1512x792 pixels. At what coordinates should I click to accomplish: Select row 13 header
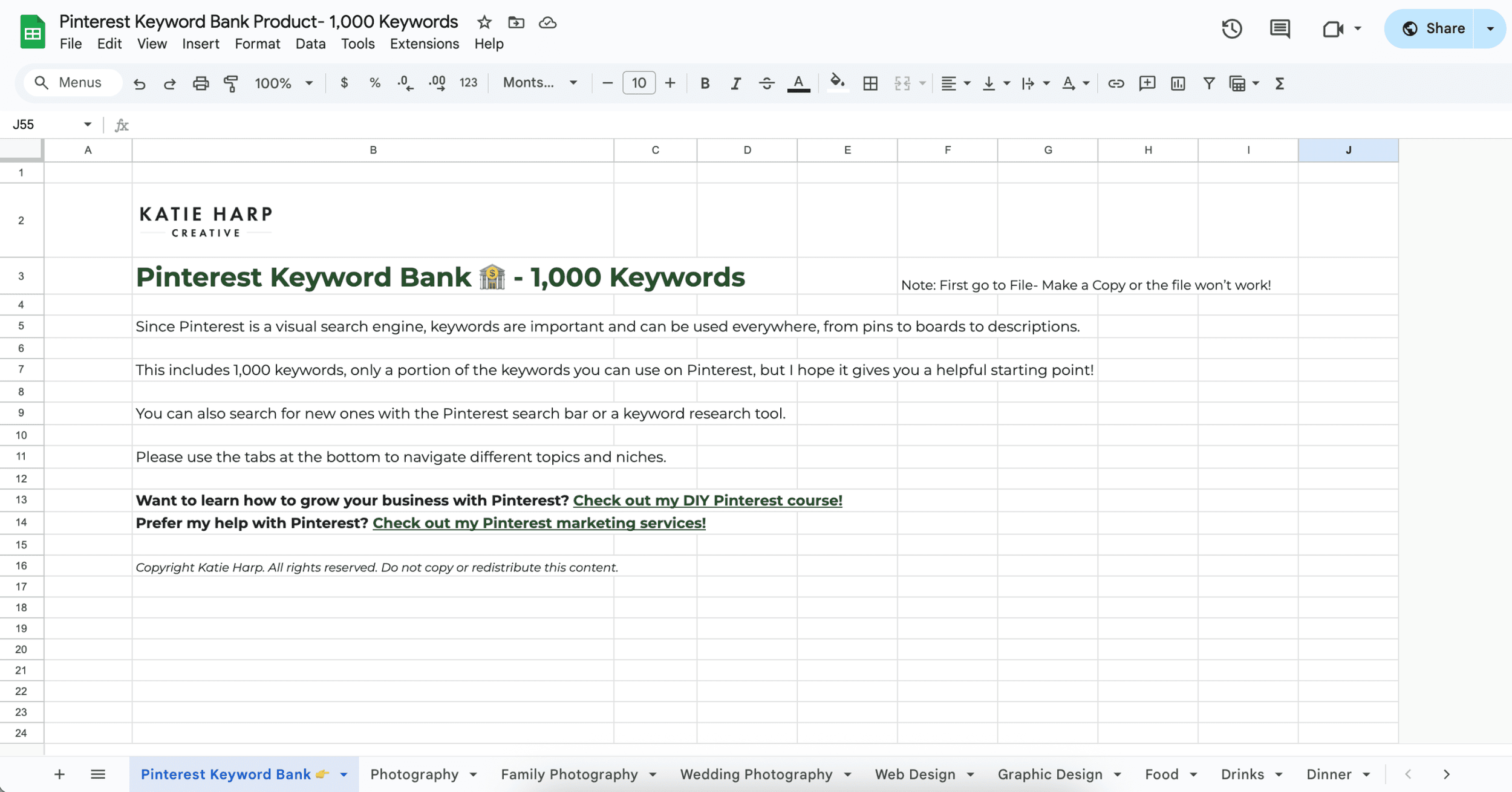click(21, 500)
